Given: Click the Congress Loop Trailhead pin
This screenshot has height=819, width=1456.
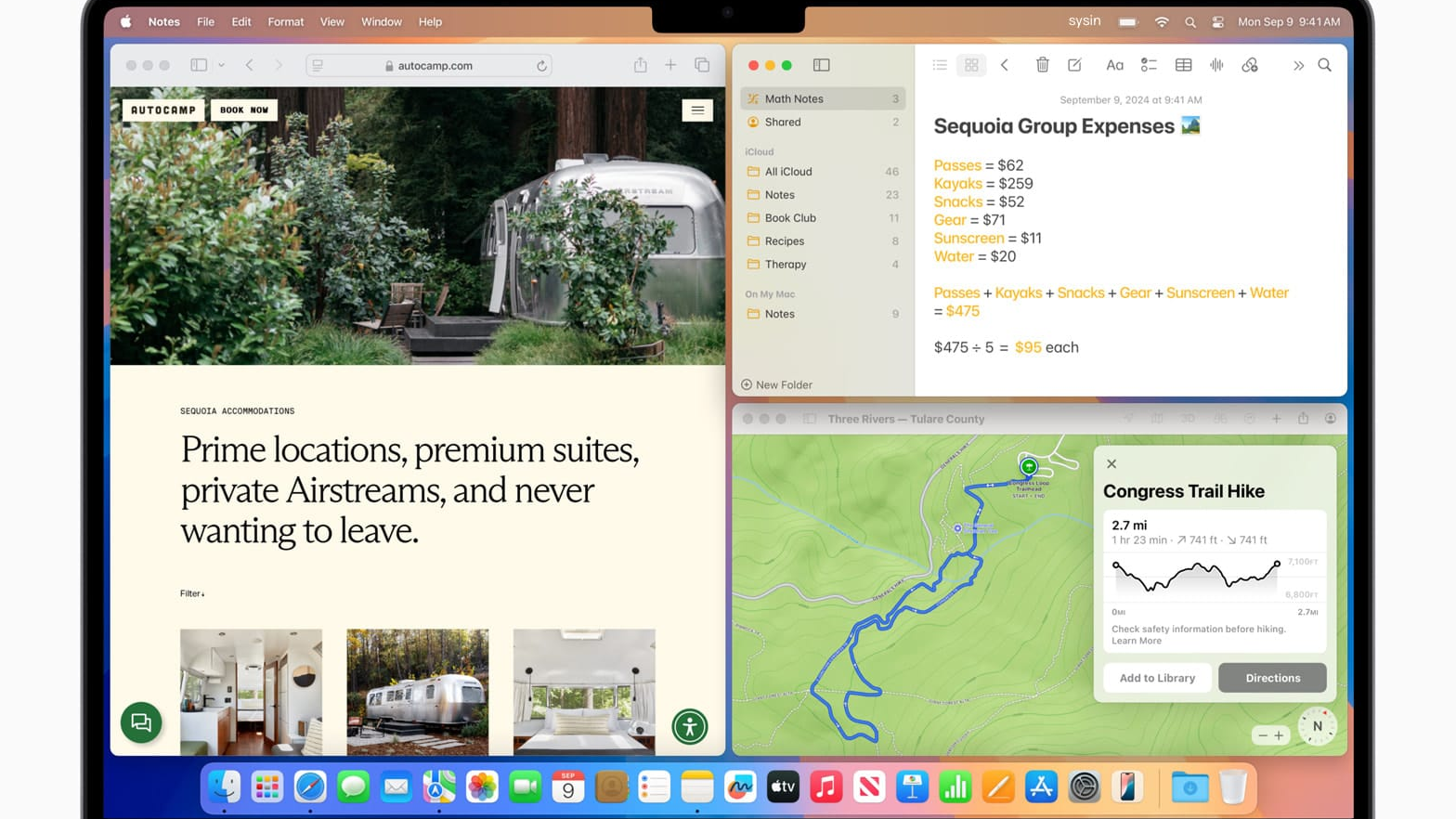Looking at the screenshot, I should (1028, 467).
